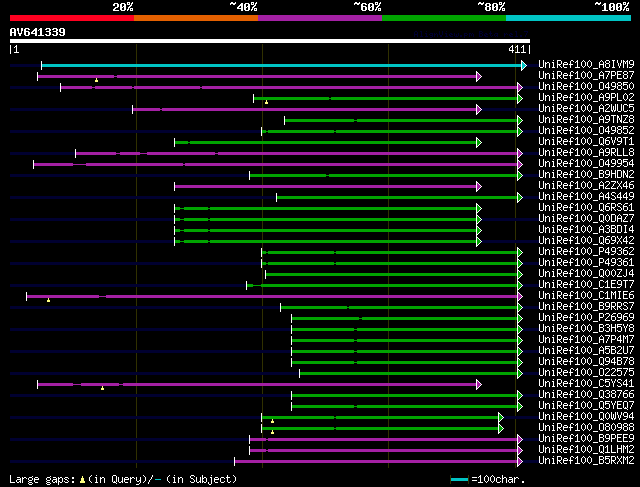
Task: Click the green ~80% identity color band
Action: coord(444,18)
